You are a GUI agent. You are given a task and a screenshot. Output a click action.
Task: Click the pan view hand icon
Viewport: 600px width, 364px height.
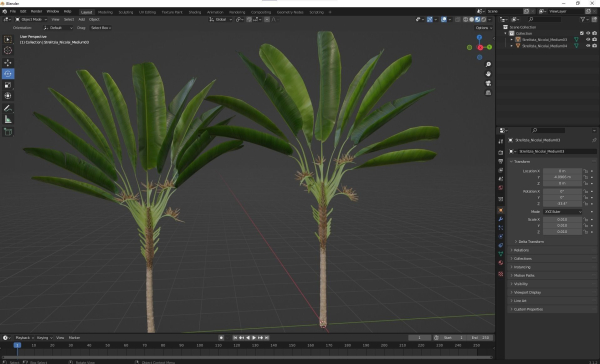pyautogui.click(x=488, y=74)
